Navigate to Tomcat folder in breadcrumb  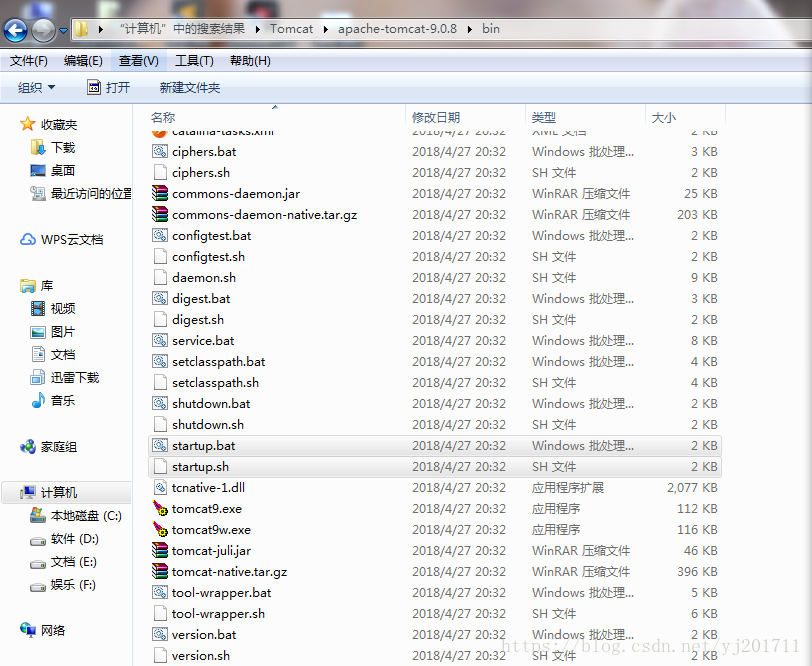click(x=291, y=29)
